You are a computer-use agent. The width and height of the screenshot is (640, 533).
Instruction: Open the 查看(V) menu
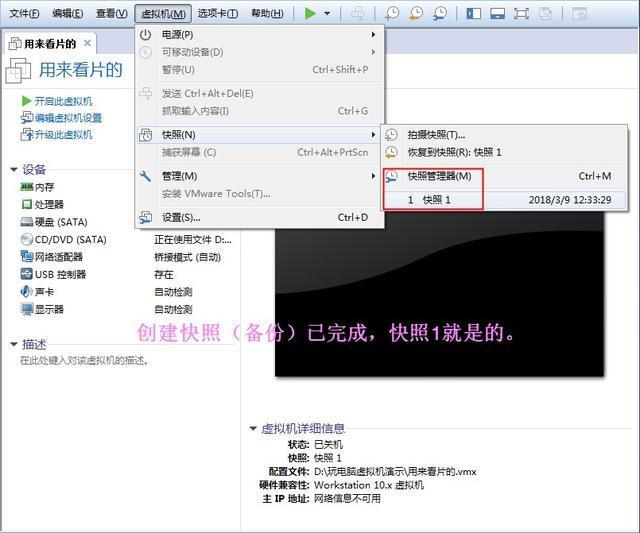[111, 13]
